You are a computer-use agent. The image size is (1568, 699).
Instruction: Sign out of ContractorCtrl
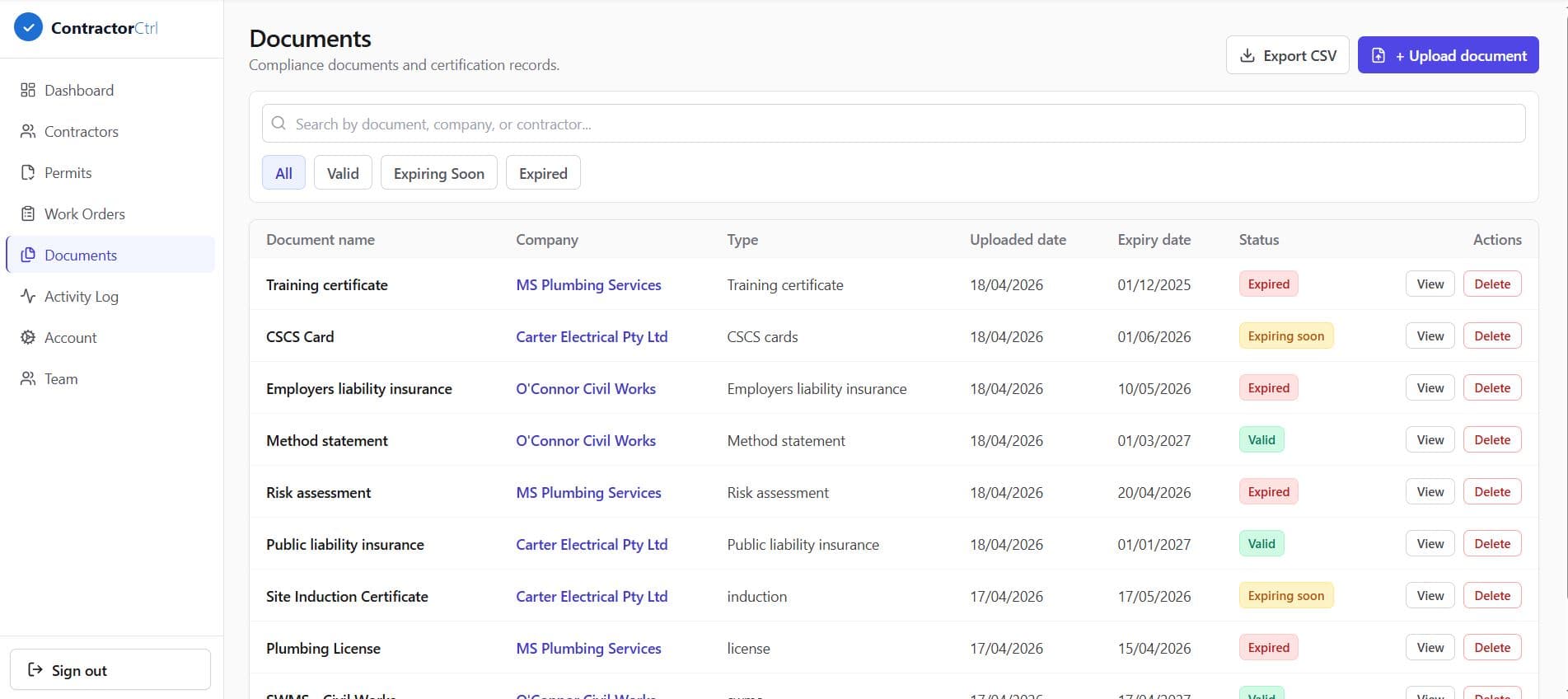[110, 669]
